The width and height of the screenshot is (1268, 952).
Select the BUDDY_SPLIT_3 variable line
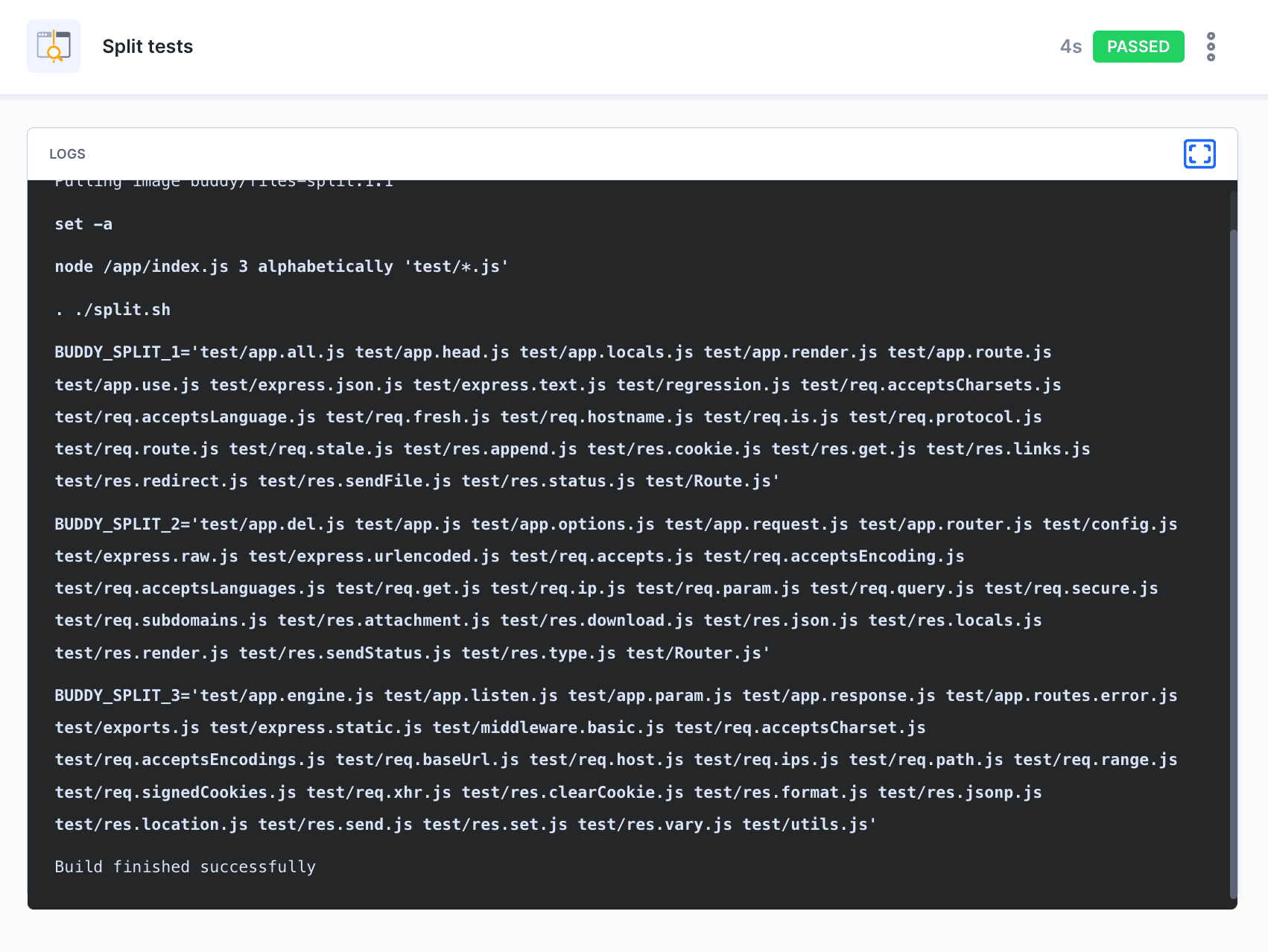117,695
